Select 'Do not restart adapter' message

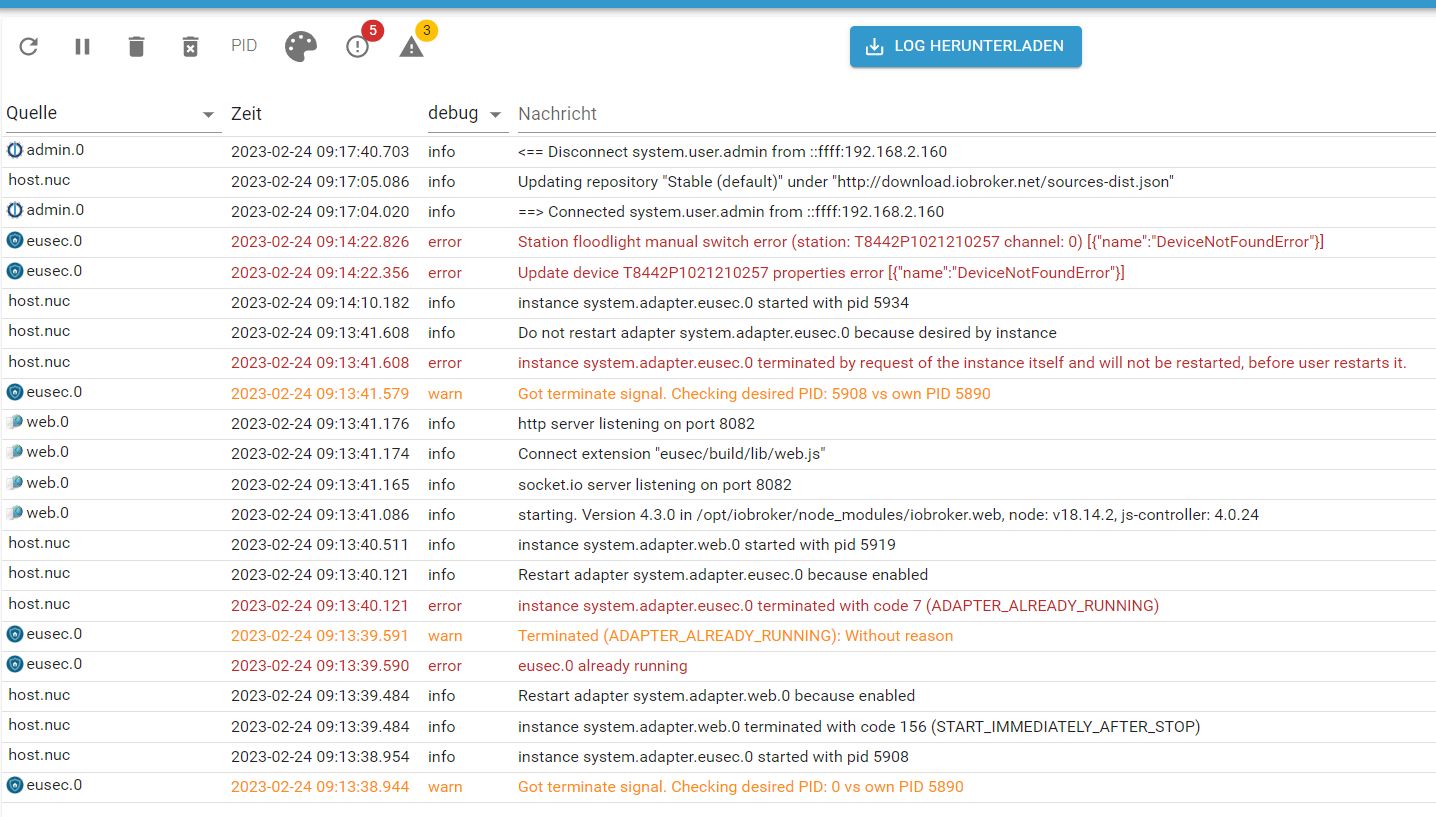coord(787,333)
